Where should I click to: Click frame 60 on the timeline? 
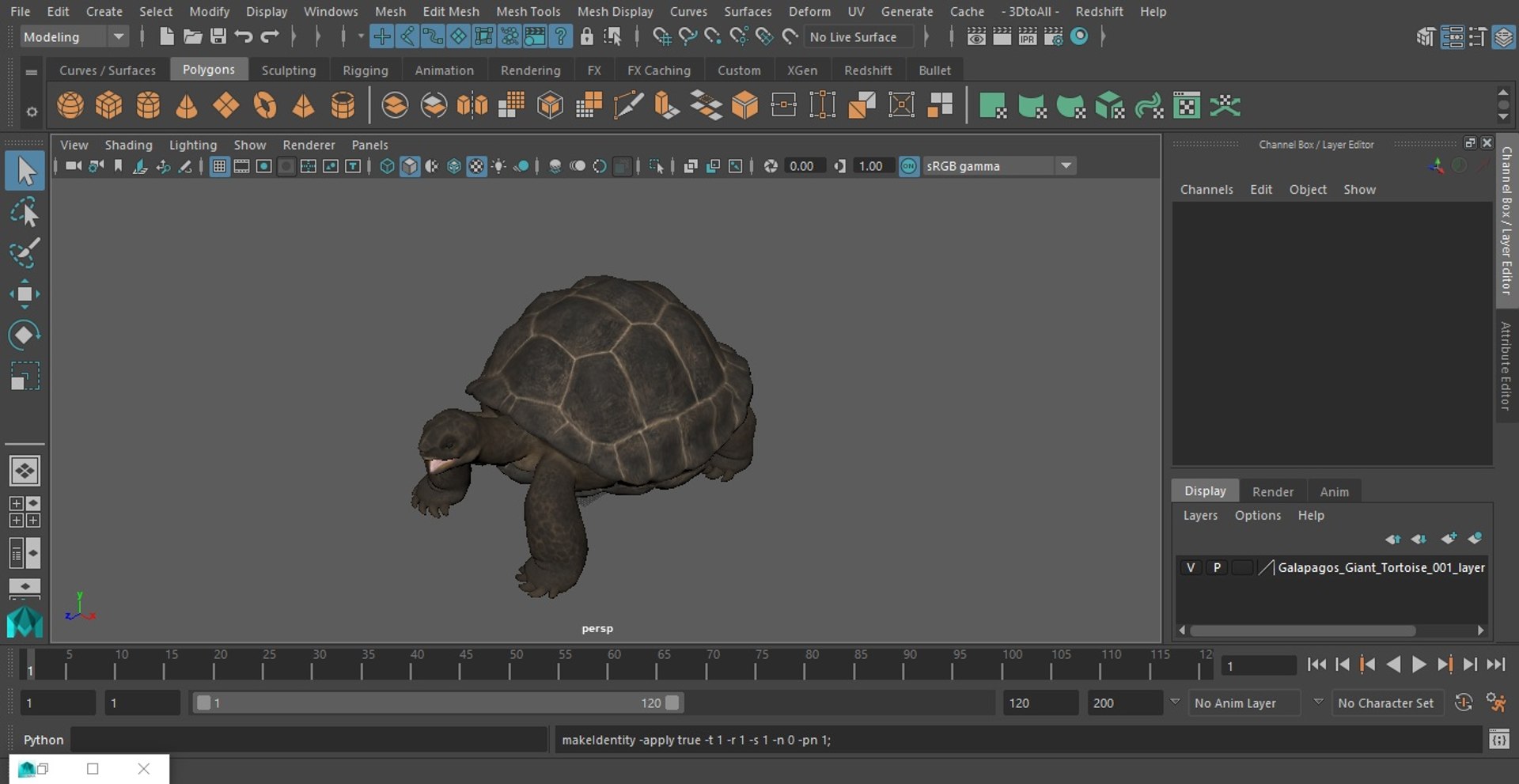coord(609,665)
